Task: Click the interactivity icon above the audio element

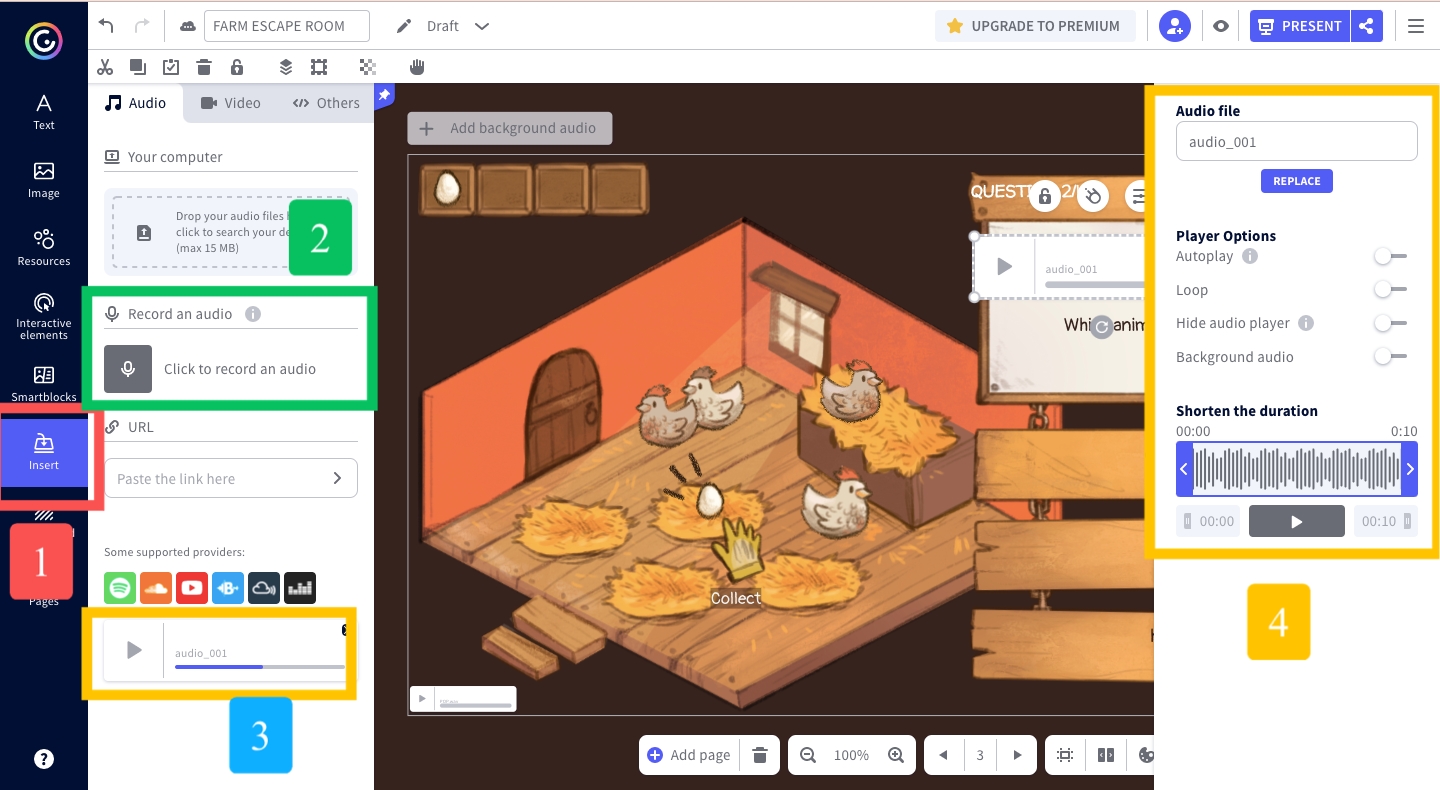Action: [1092, 196]
